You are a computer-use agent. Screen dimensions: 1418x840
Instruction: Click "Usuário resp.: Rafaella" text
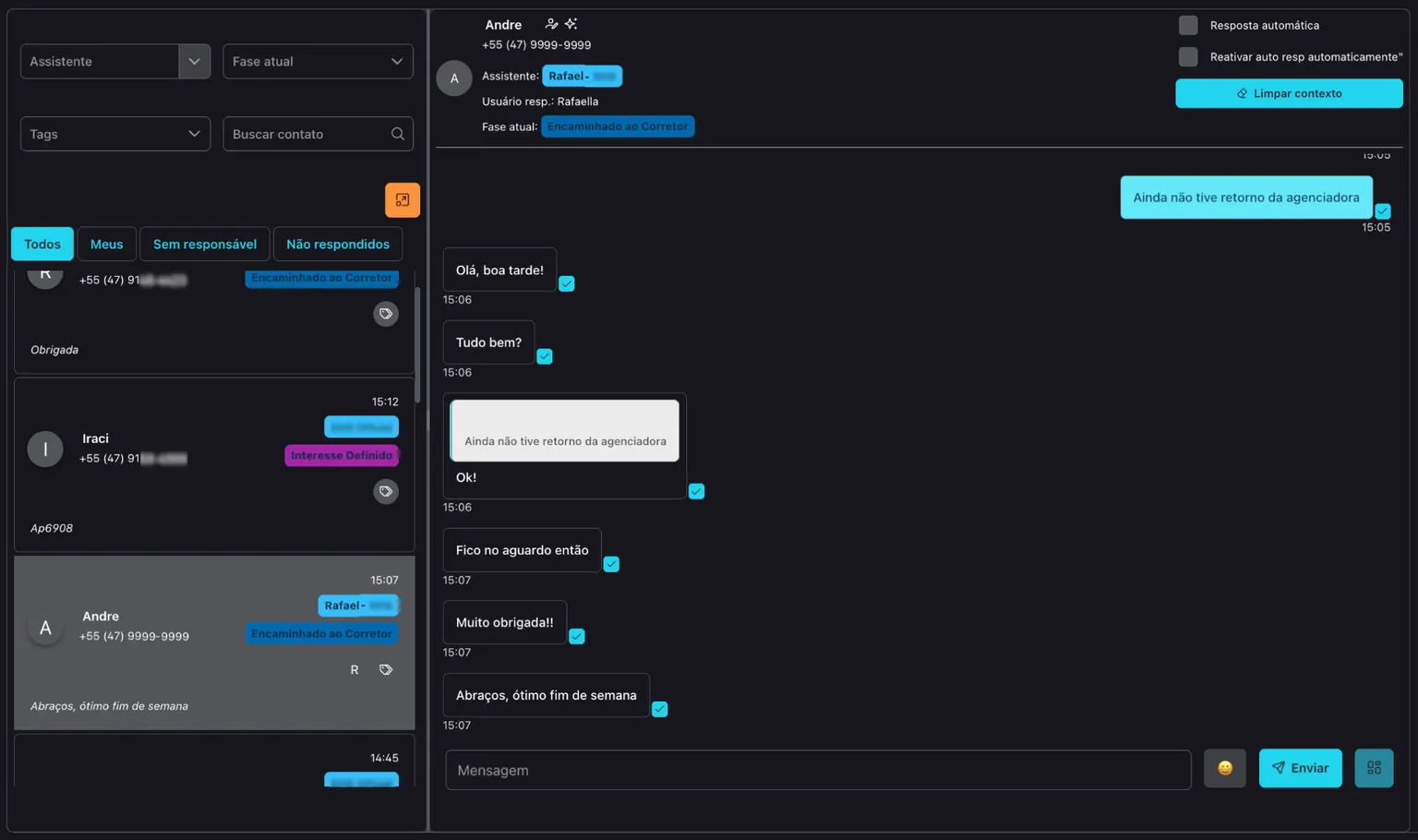coord(540,102)
